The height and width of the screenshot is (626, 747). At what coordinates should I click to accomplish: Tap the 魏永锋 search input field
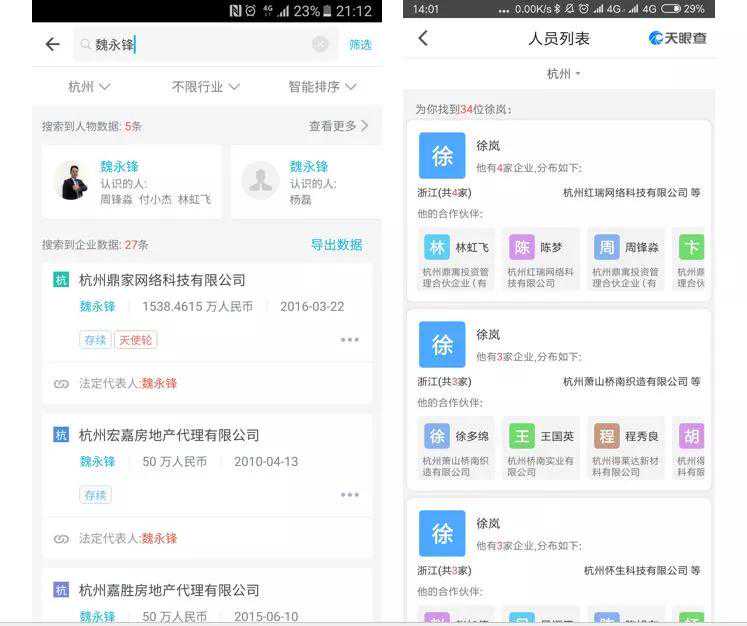tap(200, 44)
